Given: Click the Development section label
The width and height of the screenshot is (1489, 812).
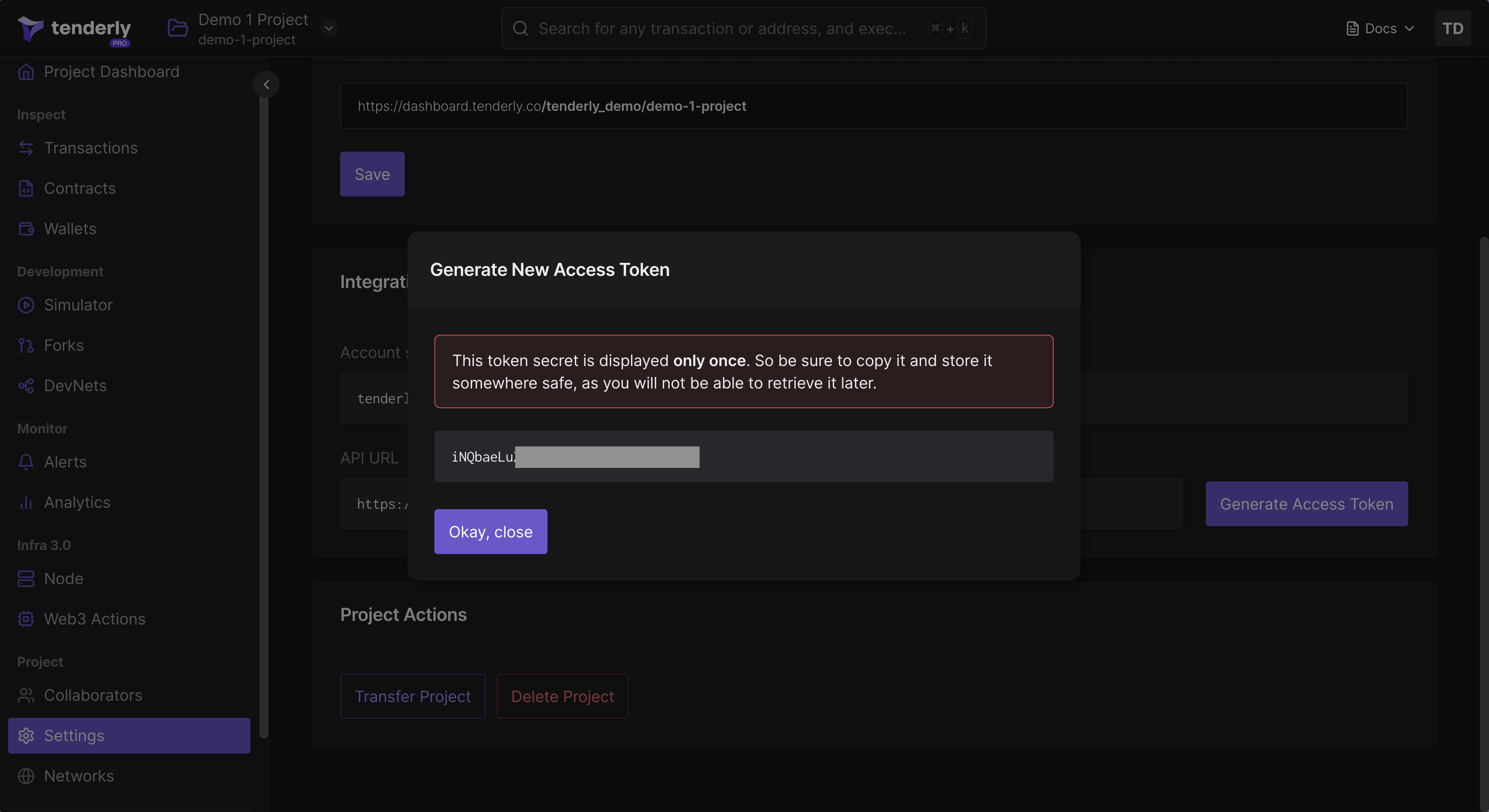Looking at the screenshot, I should click(60, 271).
